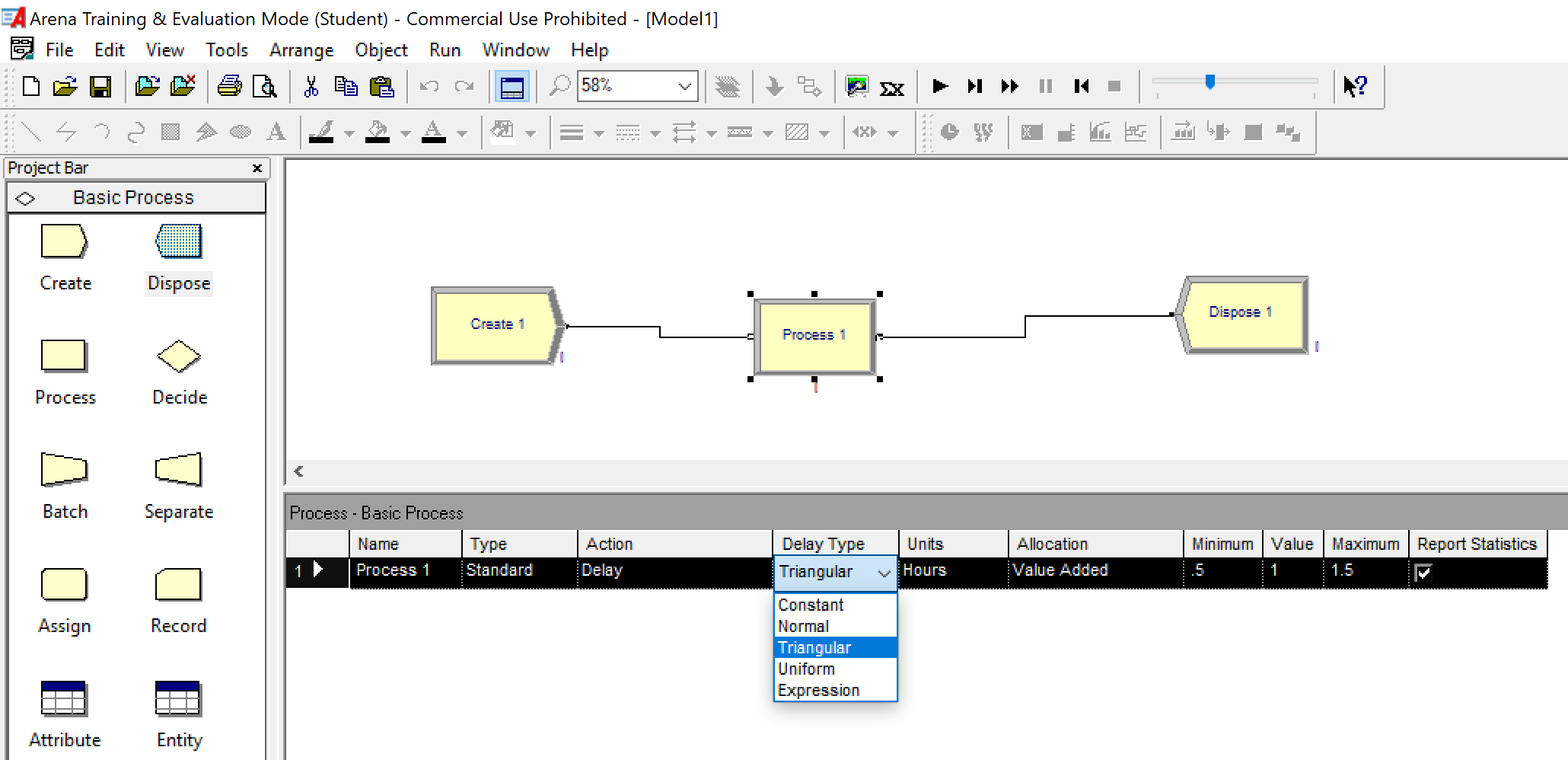This screenshot has width=1568, height=760.
Task: Click the Start Over run button
Action: coord(1081,86)
